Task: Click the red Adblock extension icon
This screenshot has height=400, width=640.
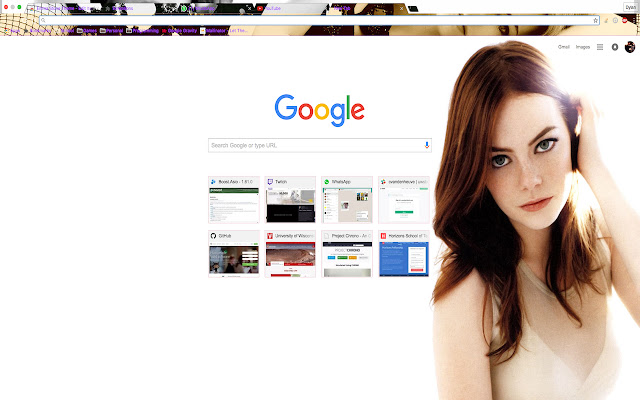Action: pos(624,20)
